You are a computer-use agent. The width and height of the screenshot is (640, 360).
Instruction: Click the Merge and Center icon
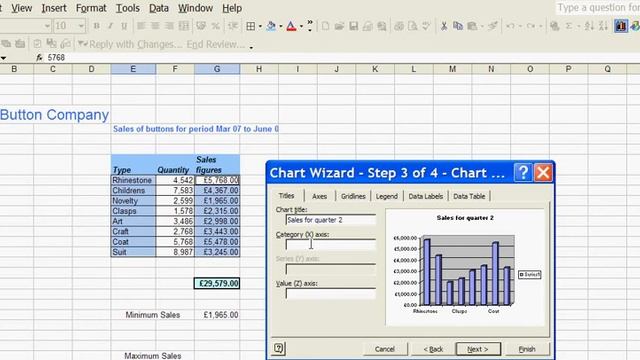coord(184,26)
